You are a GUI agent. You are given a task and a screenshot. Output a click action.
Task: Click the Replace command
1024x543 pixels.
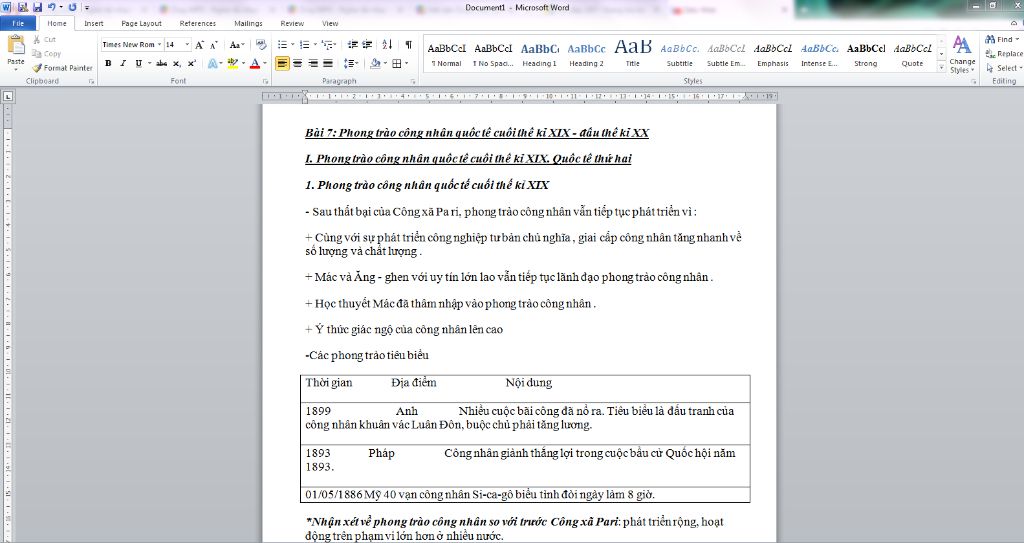[x=1005, y=54]
